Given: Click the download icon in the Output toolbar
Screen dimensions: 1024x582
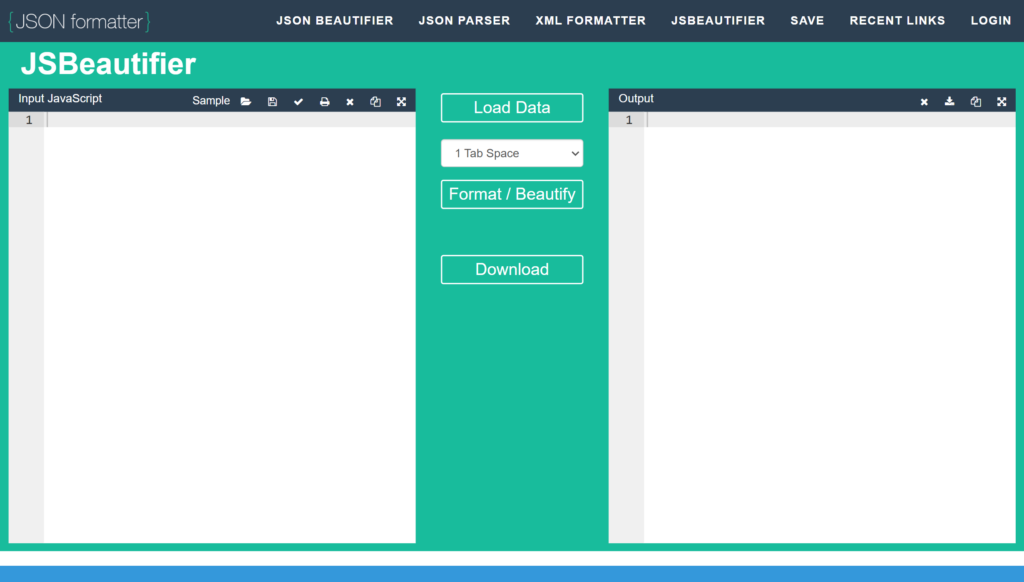Looking at the screenshot, I should point(950,101).
